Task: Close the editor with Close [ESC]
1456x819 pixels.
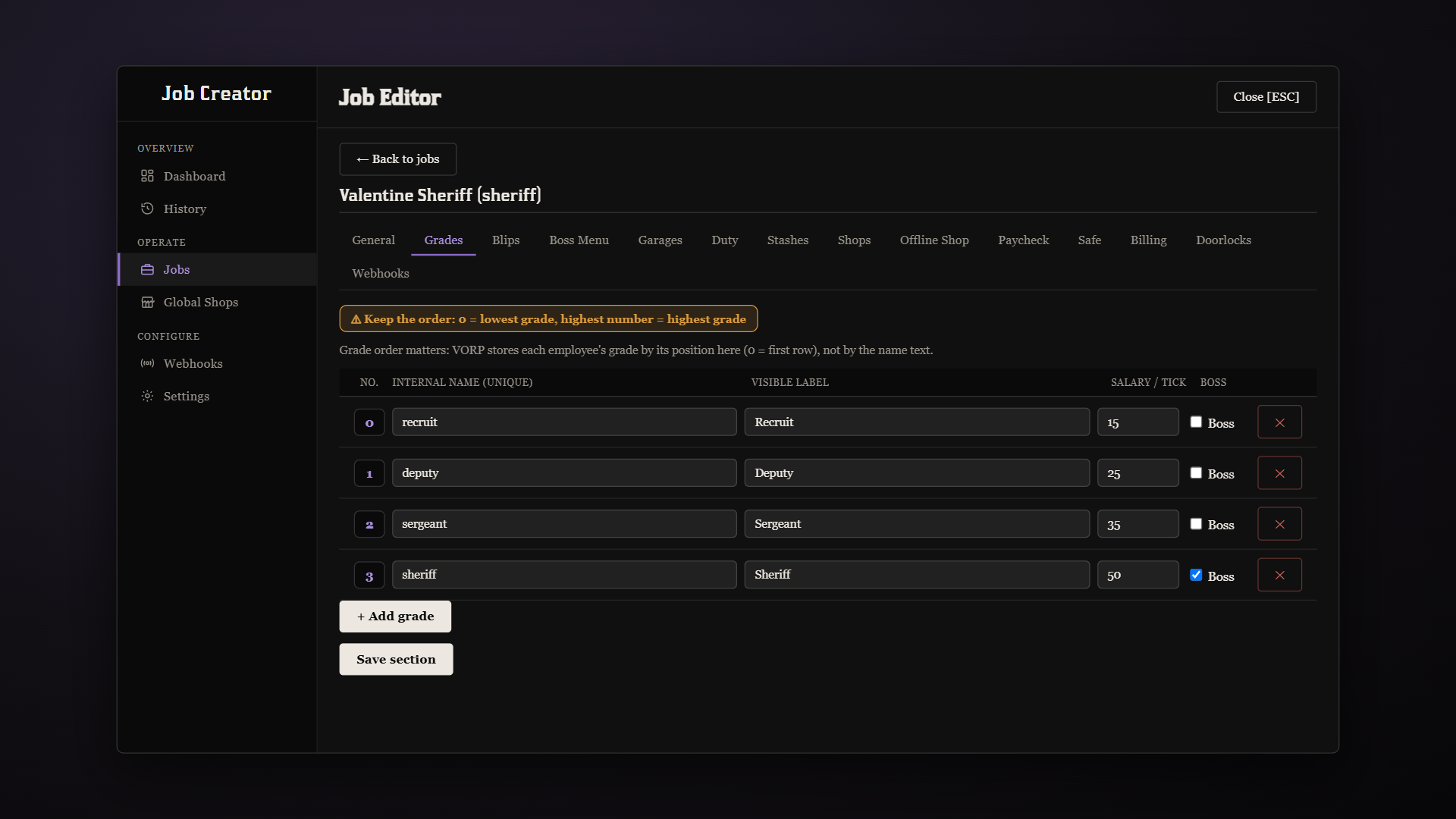Action: [x=1266, y=97]
